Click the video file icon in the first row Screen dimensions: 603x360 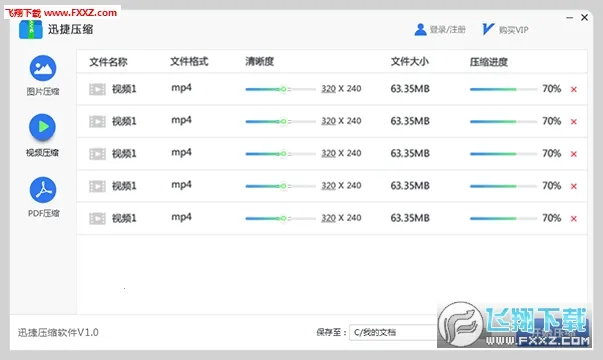coord(97,89)
